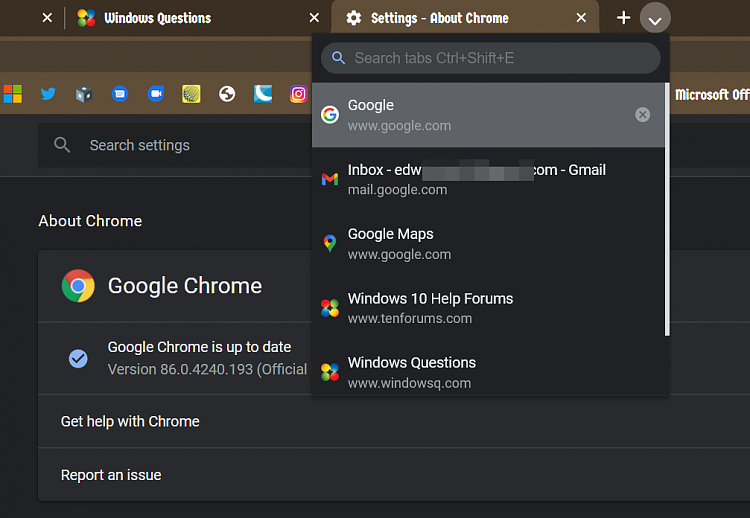This screenshot has width=750, height=518.
Task: Close the leftmost partially hidden tab
Action: (x=47, y=18)
